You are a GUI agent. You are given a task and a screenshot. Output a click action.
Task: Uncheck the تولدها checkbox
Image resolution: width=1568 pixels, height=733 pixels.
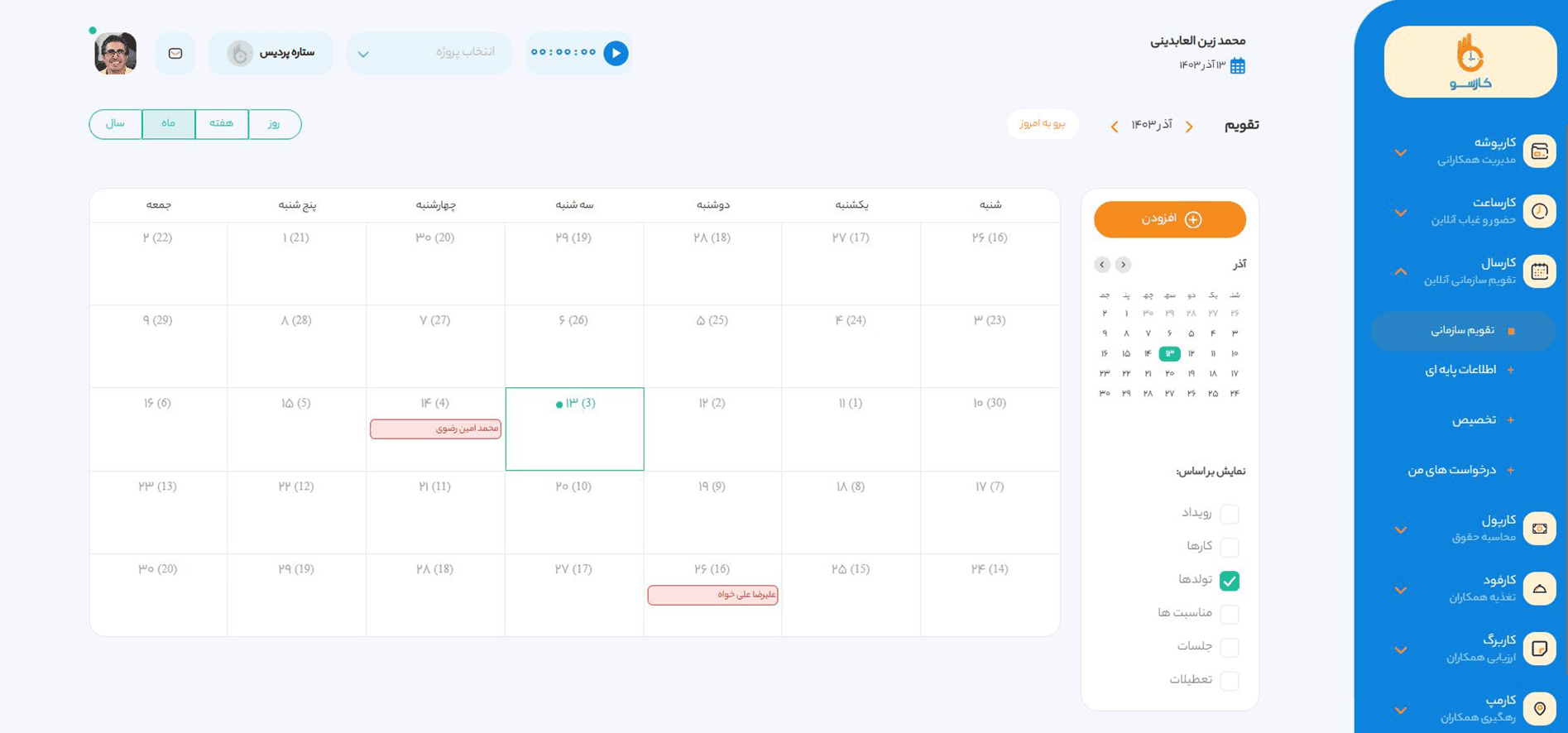point(1230,581)
